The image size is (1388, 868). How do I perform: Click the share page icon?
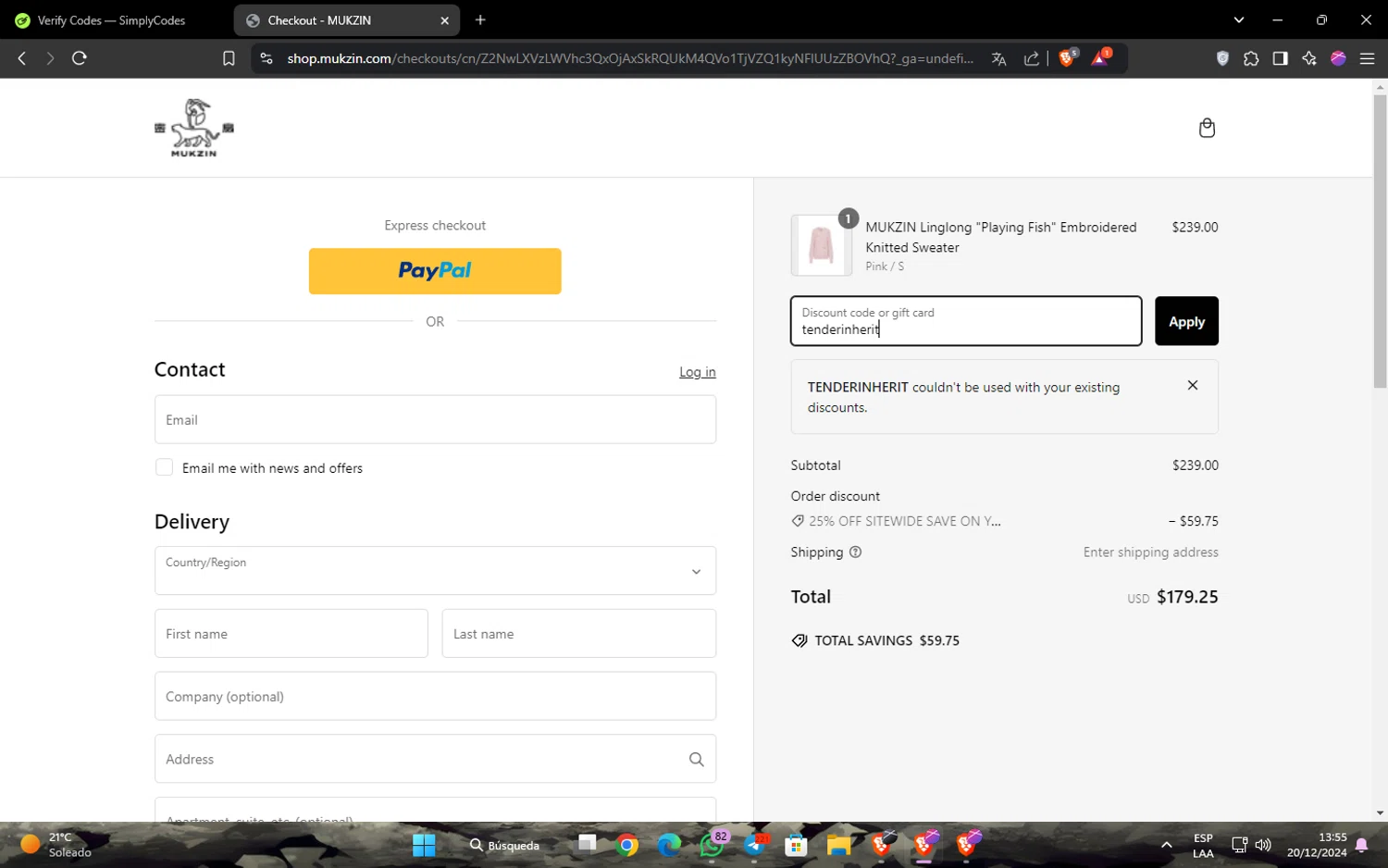1031,58
